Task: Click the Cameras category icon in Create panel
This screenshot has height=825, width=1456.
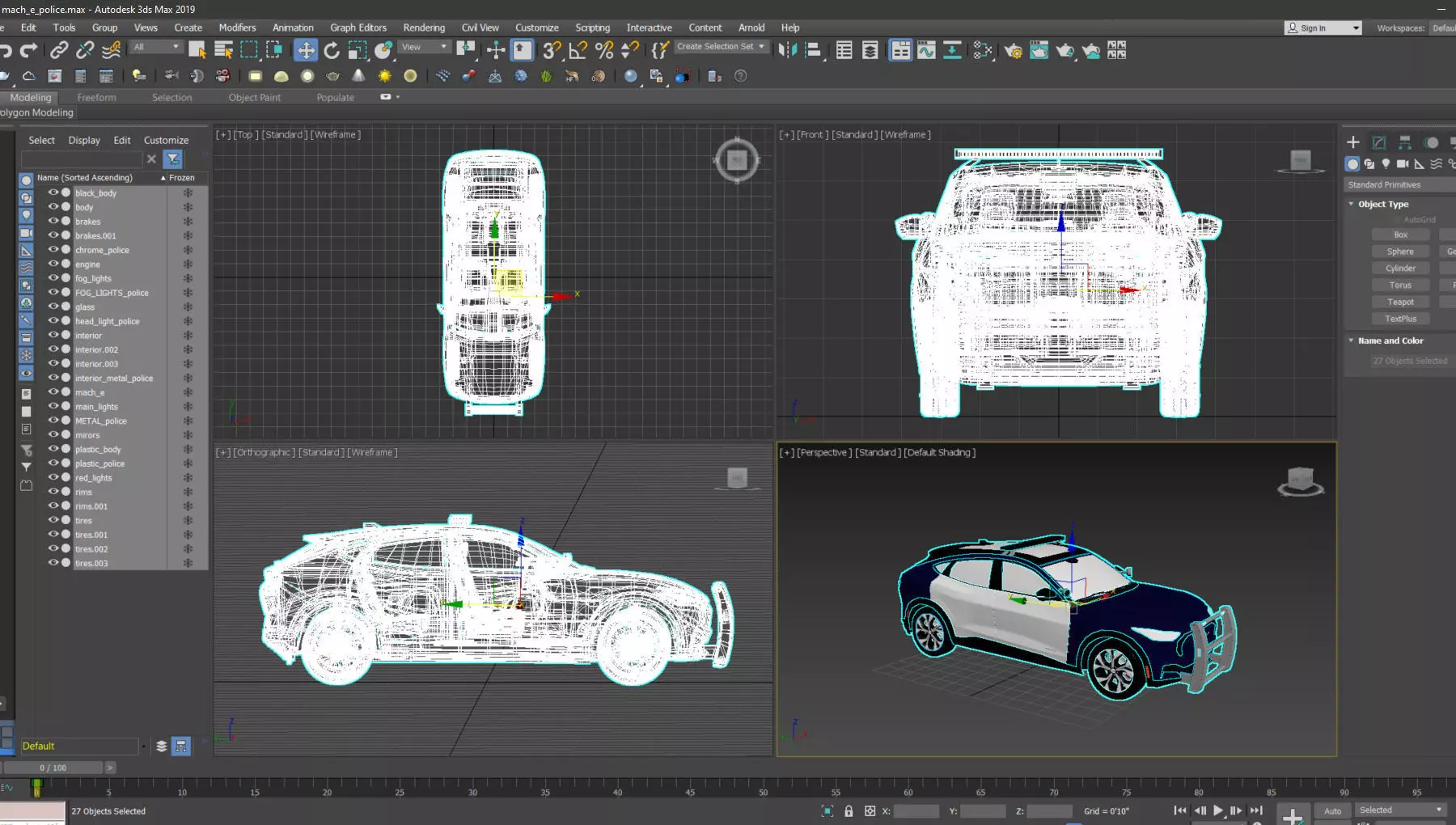Action: tap(1403, 163)
